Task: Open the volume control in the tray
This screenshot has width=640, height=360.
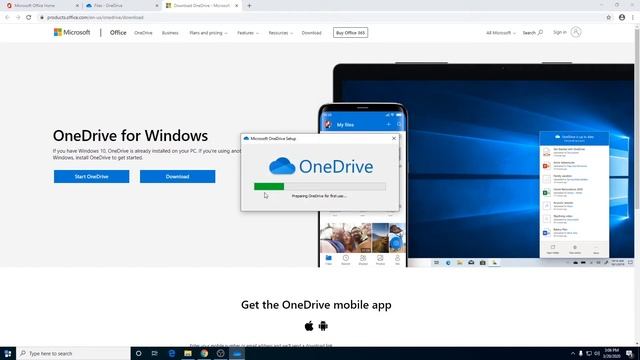Action: tap(597, 353)
